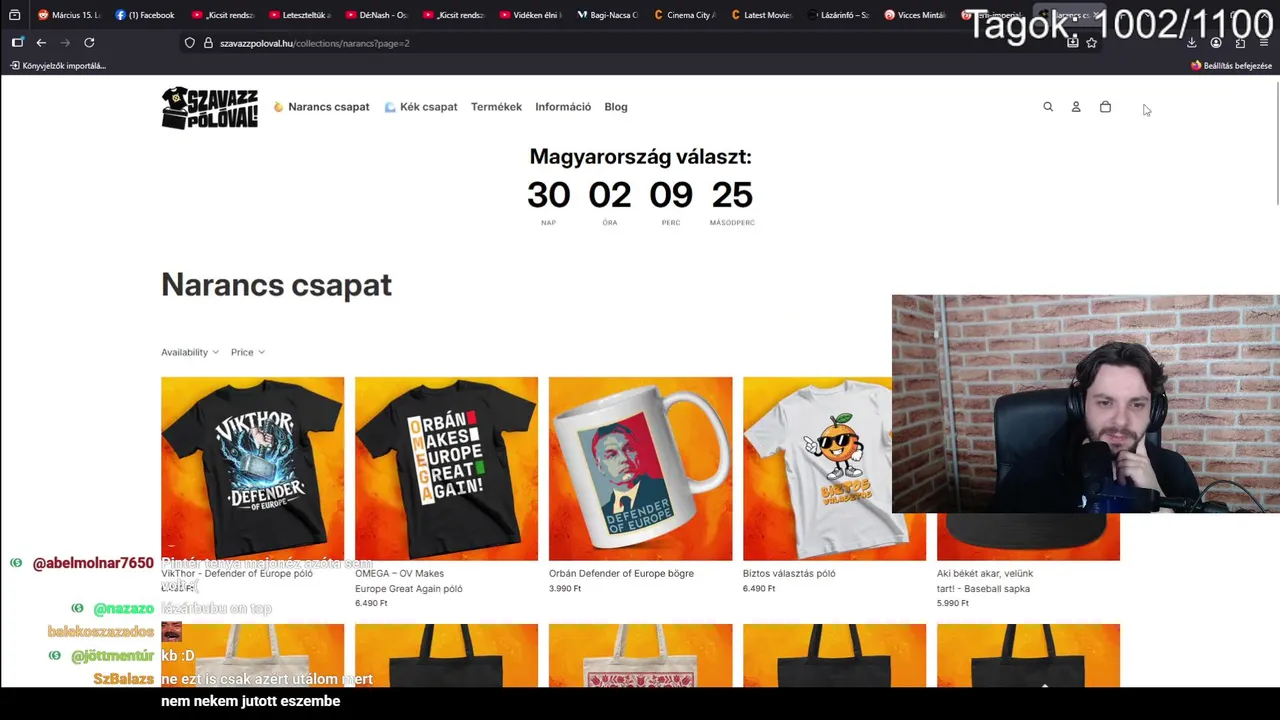The width and height of the screenshot is (1280, 720).
Task: Open the Információ page link
Action: coord(563,107)
